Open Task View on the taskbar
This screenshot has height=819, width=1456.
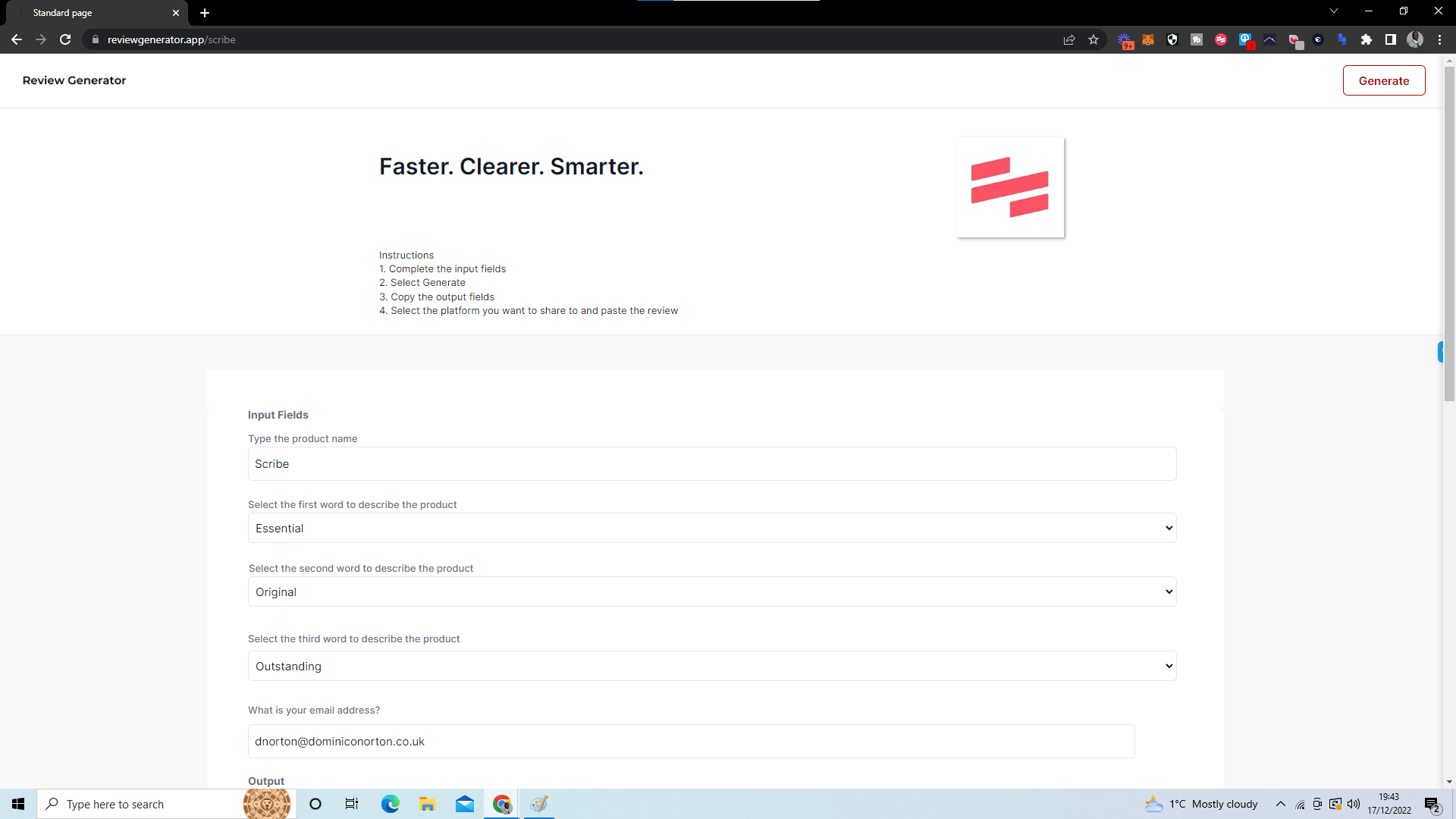pyautogui.click(x=352, y=804)
